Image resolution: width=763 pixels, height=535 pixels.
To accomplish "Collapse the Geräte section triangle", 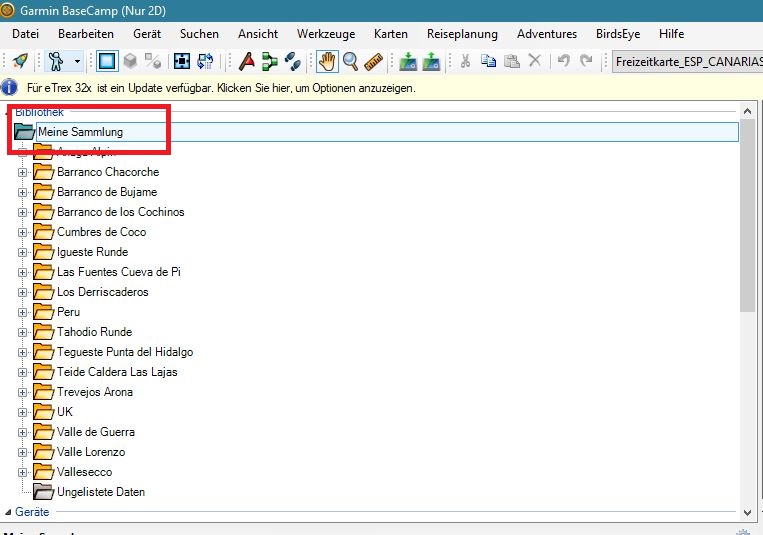I will click(x=7, y=512).
